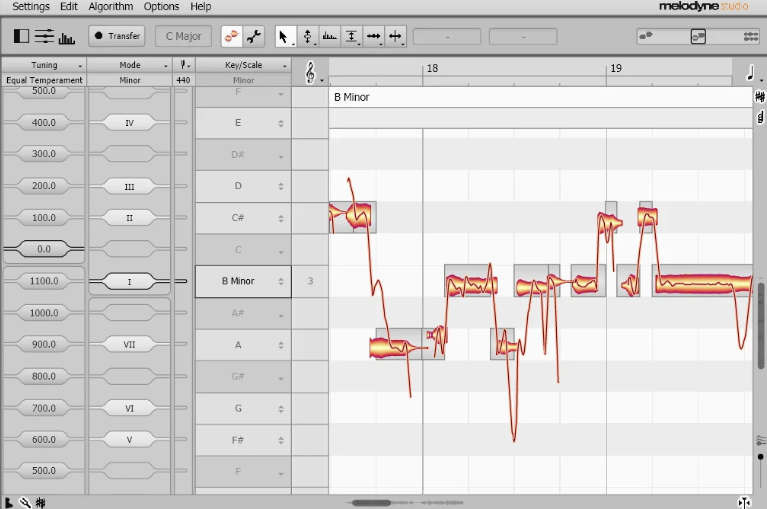Choose the middle blob display option
The width and height of the screenshot is (767, 509).
pos(698,36)
